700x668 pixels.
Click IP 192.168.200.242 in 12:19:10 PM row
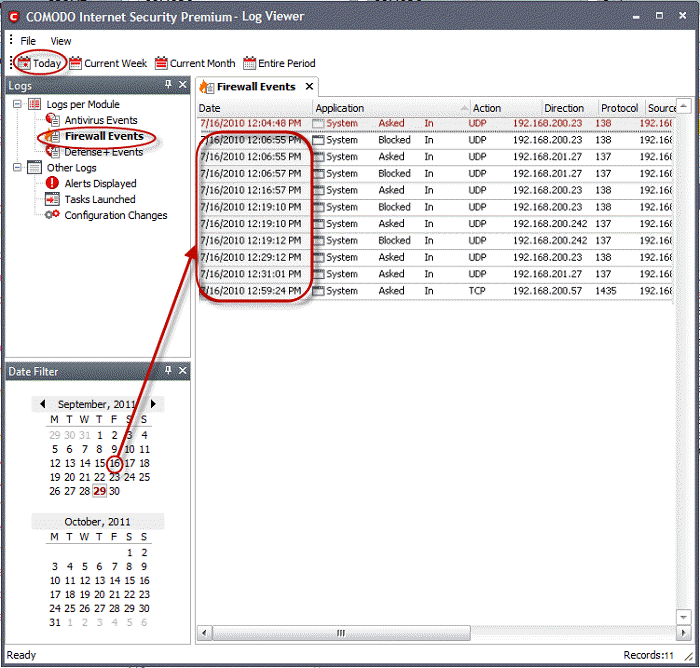pos(550,224)
